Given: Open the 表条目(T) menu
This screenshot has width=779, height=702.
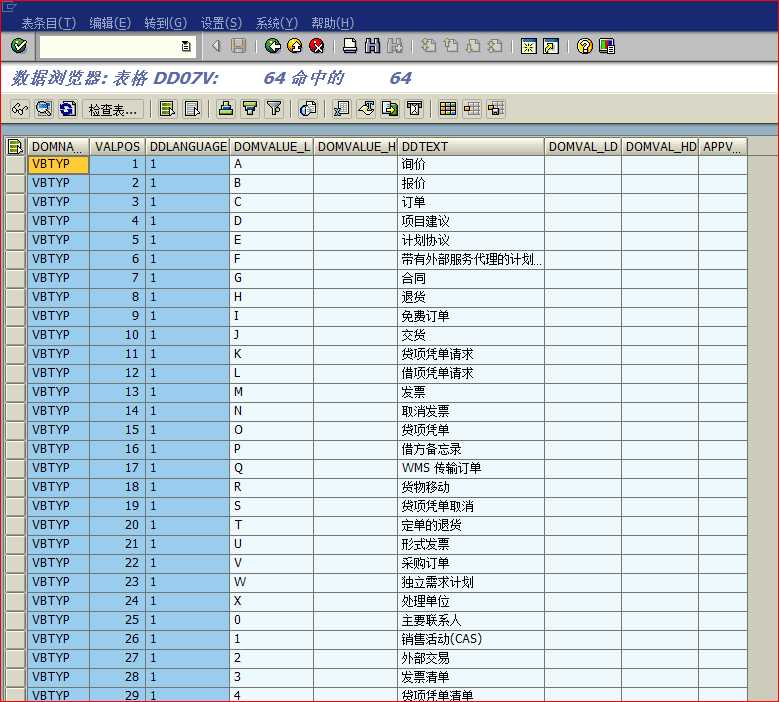Looking at the screenshot, I should pos(49,23).
